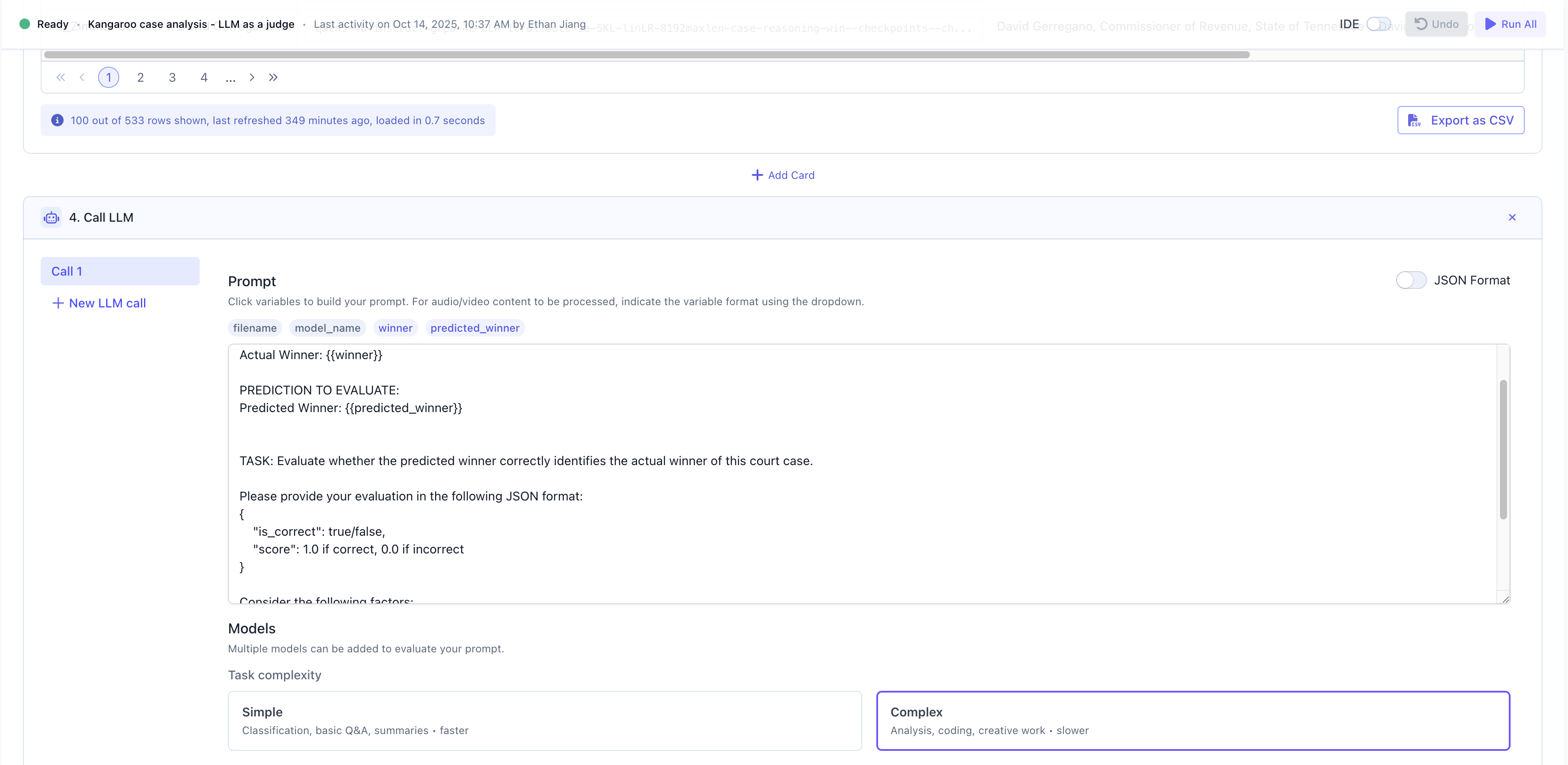Click the Call LLM robot icon
The height and width of the screenshot is (765, 1568).
(x=52, y=217)
